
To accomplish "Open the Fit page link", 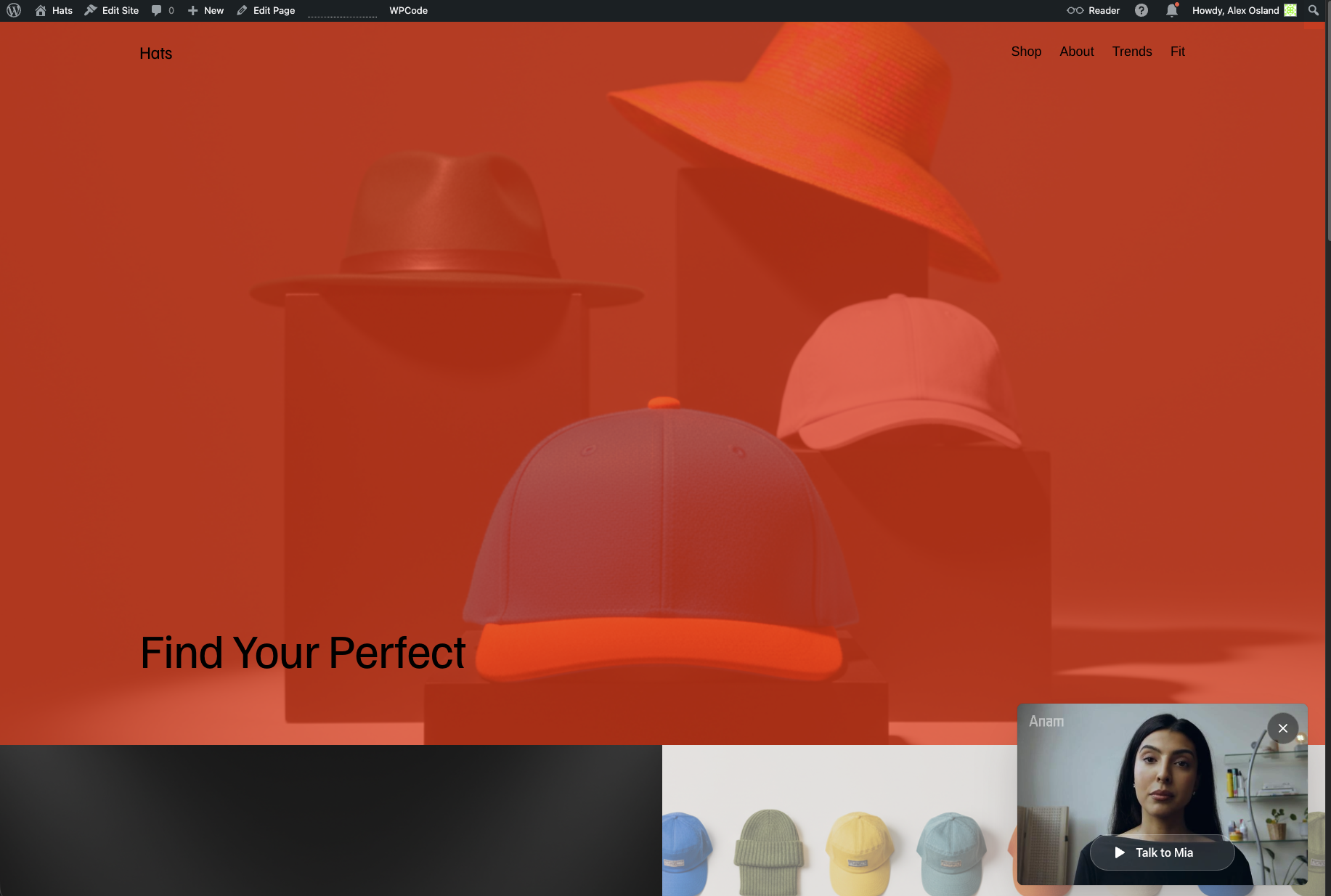I will pyautogui.click(x=1177, y=52).
